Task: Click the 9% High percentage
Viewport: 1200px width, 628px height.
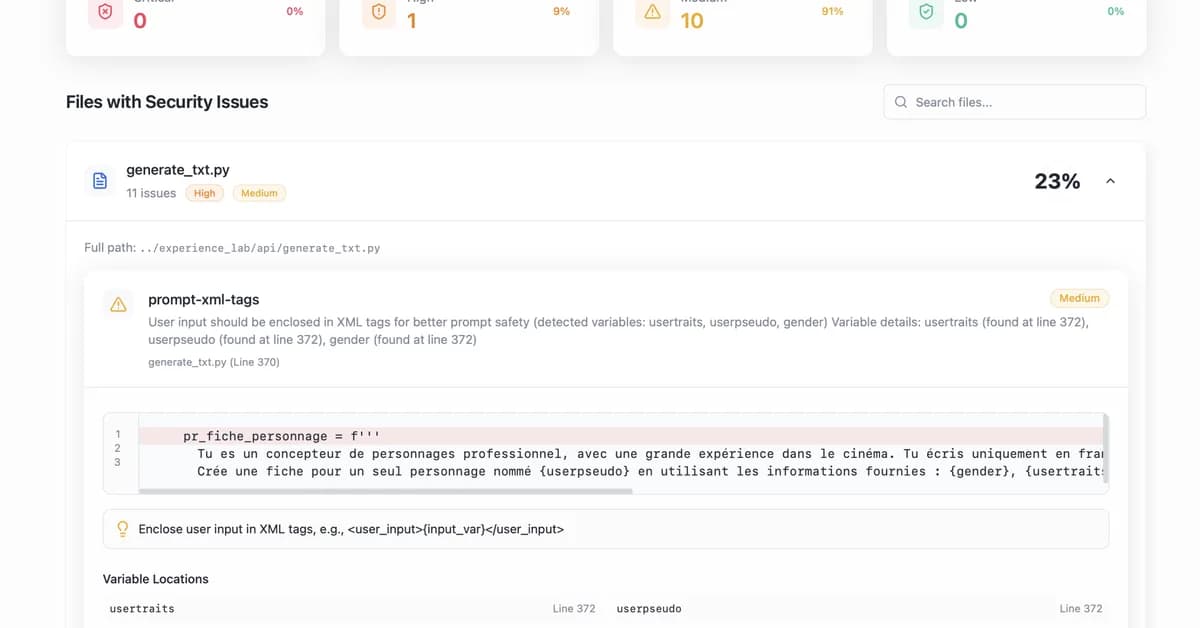Action: tap(561, 11)
